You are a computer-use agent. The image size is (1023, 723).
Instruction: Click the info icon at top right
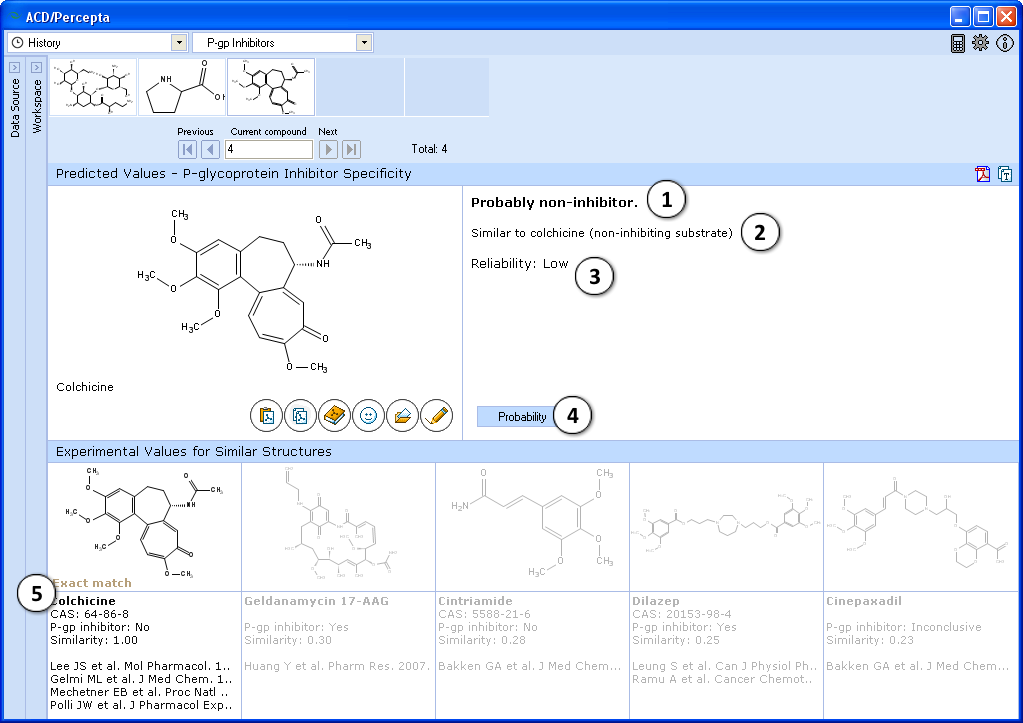1005,43
